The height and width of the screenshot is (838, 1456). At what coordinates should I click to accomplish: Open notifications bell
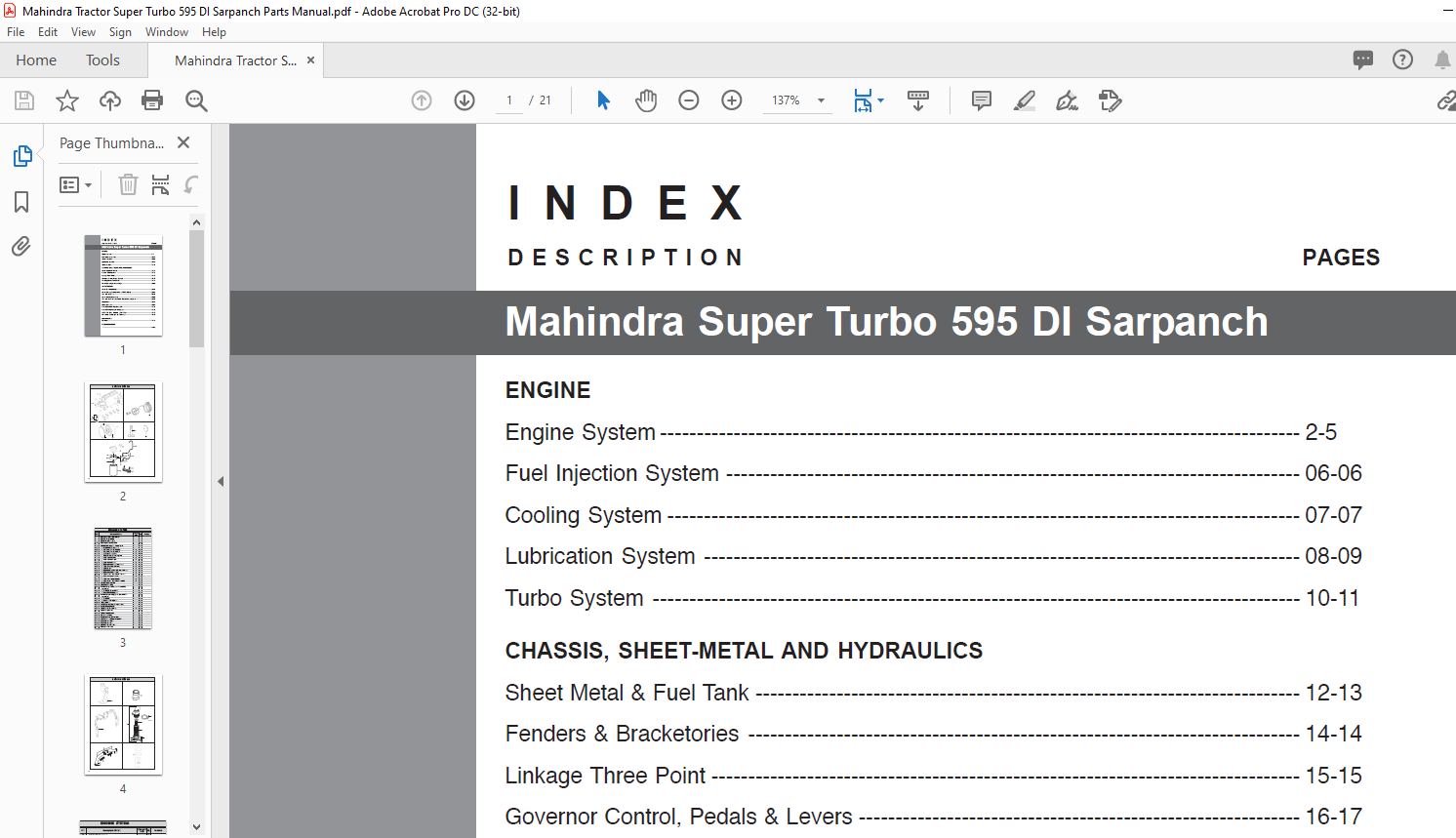(1442, 60)
